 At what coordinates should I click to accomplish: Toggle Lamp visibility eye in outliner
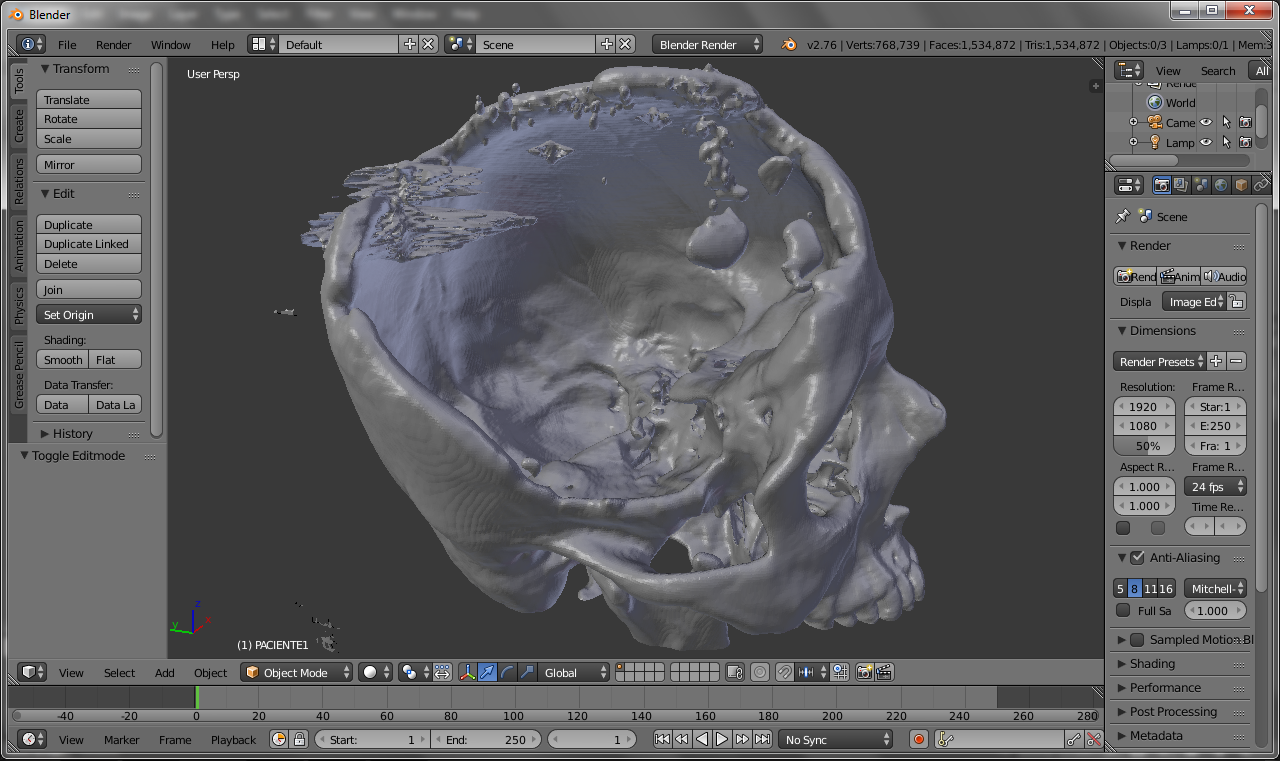click(x=1206, y=142)
